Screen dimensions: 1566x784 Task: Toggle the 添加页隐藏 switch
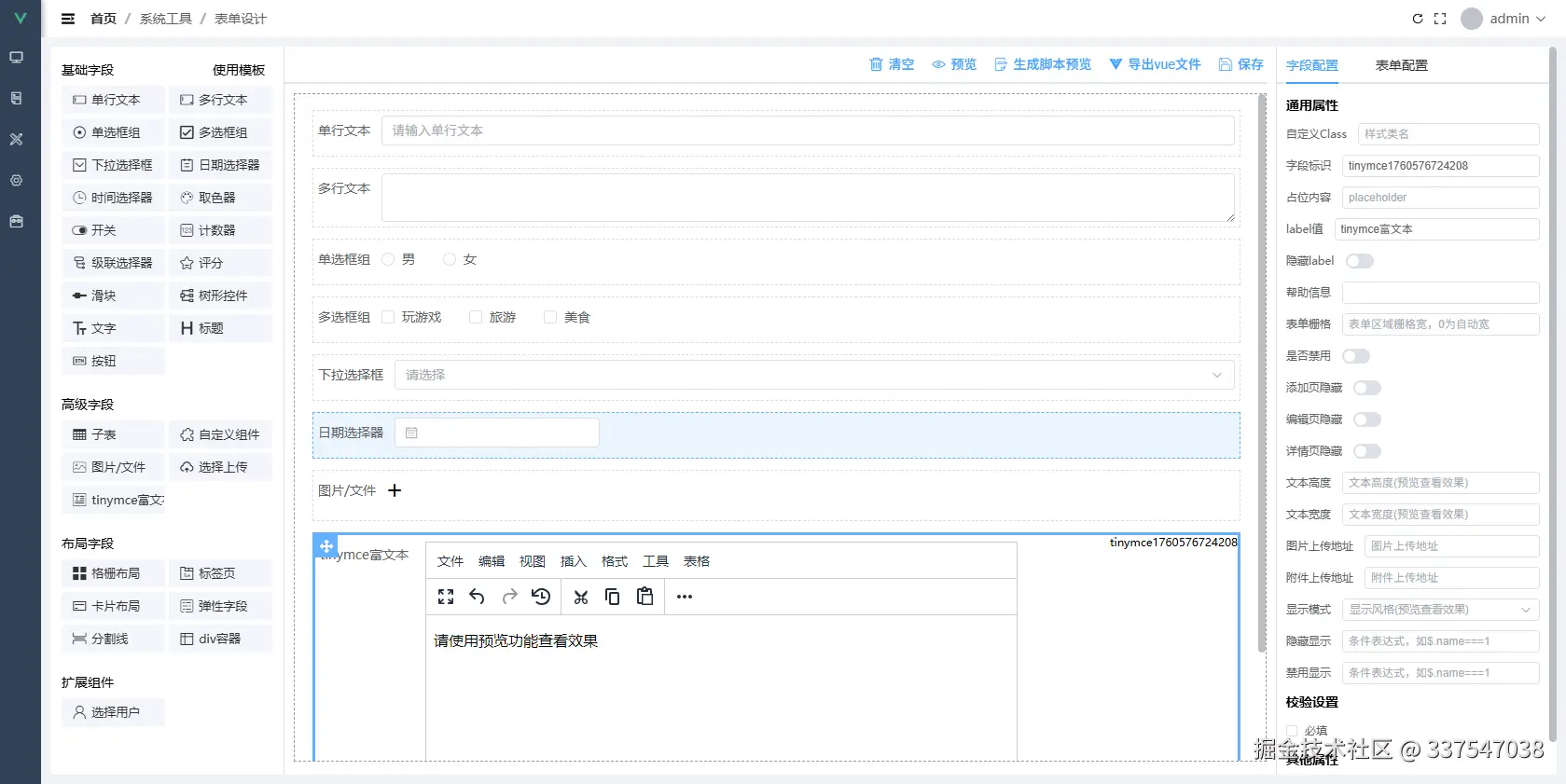[1367, 388]
